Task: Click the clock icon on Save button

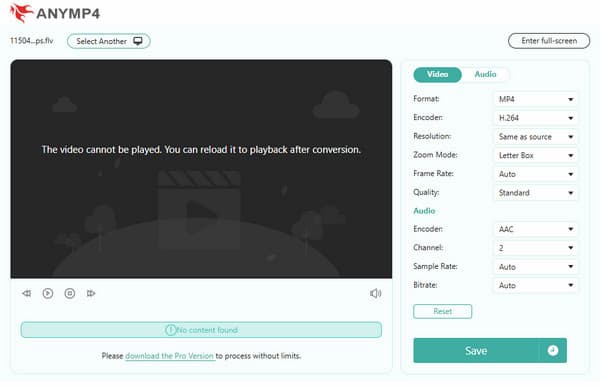Action: point(553,350)
